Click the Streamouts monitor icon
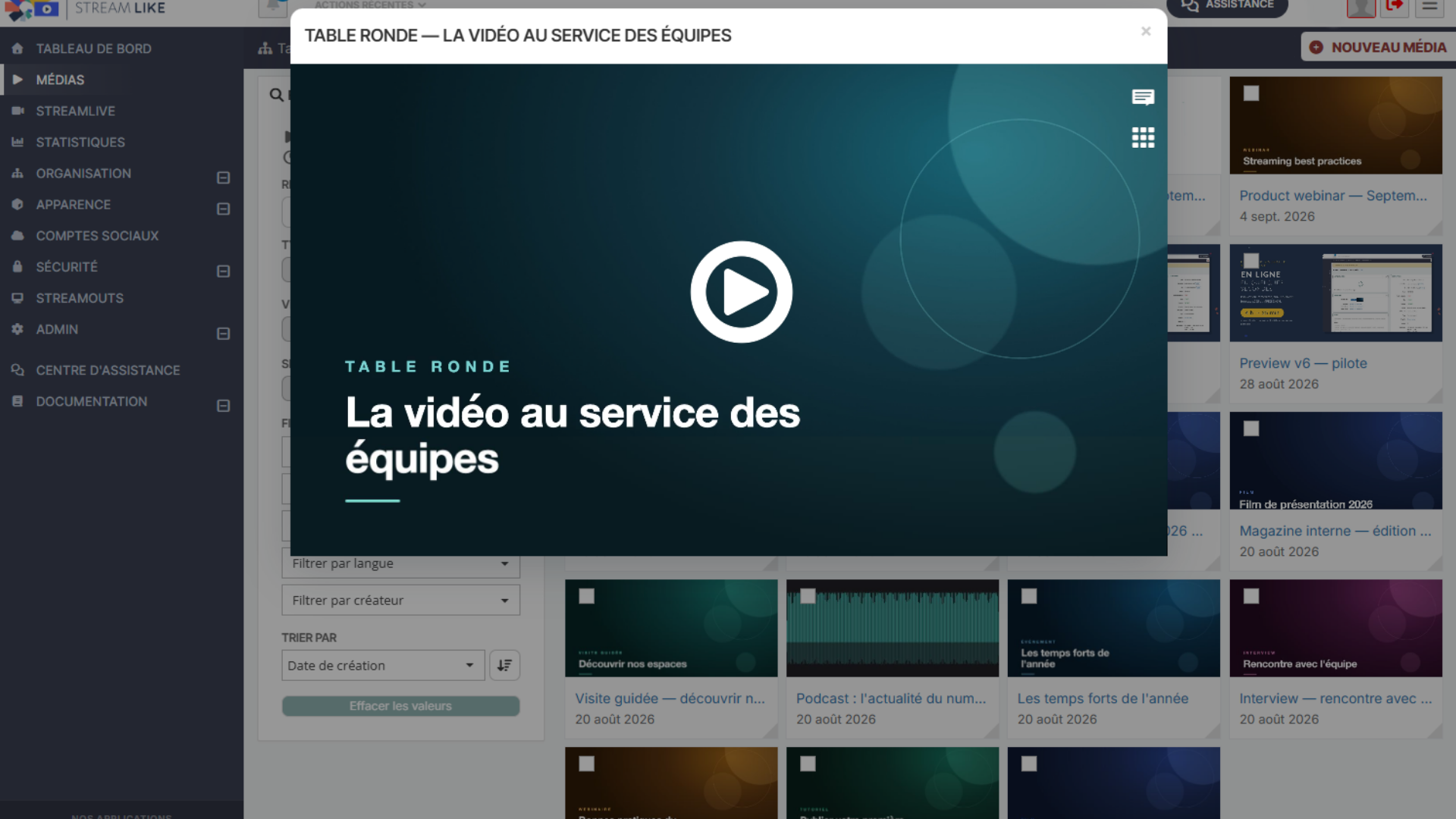 coord(17,298)
